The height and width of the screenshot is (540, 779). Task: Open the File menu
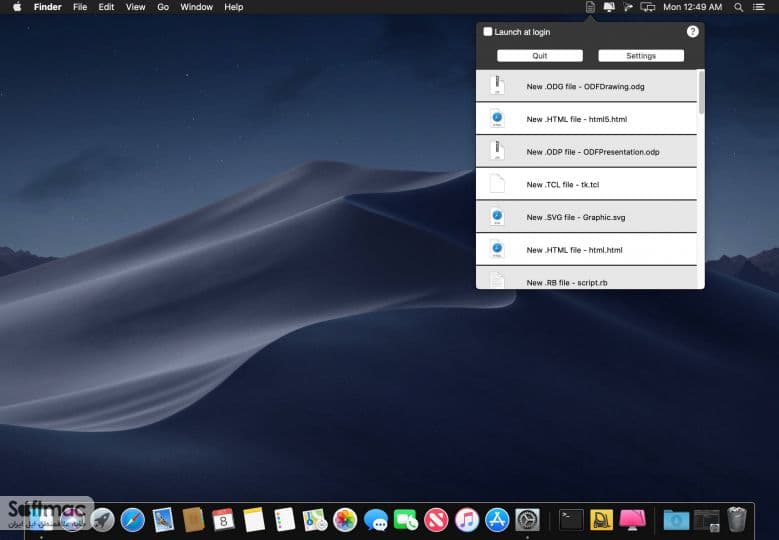click(x=80, y=7)
